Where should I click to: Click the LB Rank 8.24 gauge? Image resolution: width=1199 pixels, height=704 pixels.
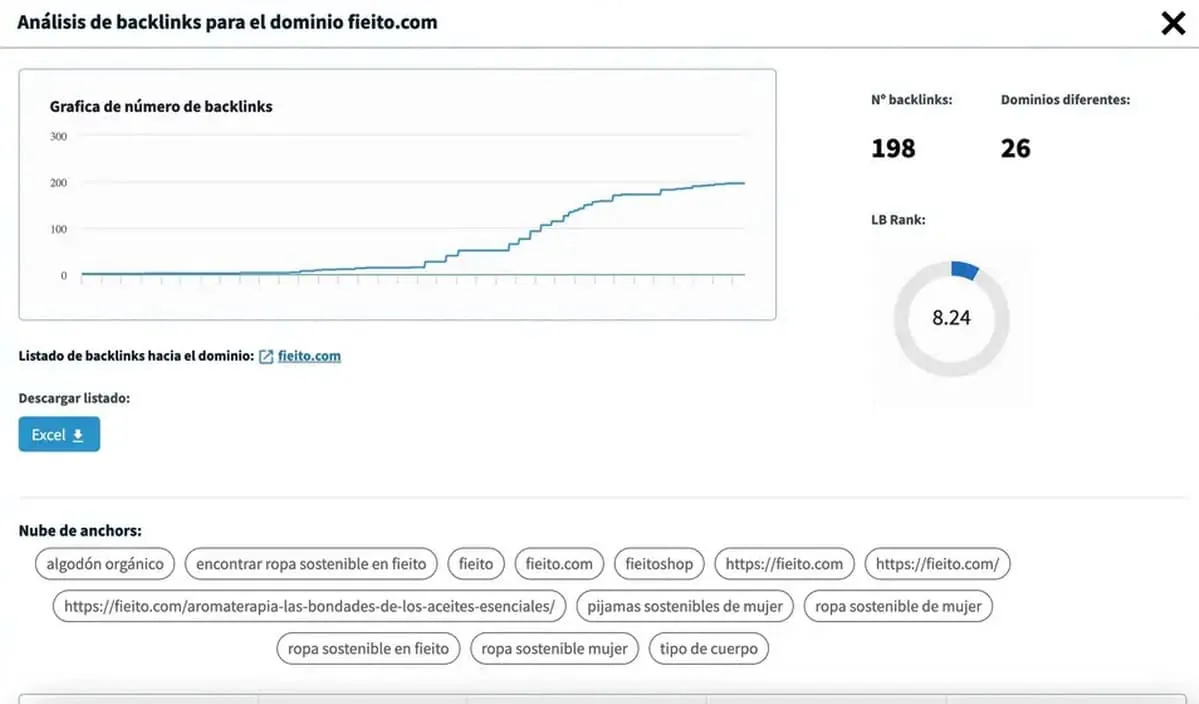coord(951,318)
